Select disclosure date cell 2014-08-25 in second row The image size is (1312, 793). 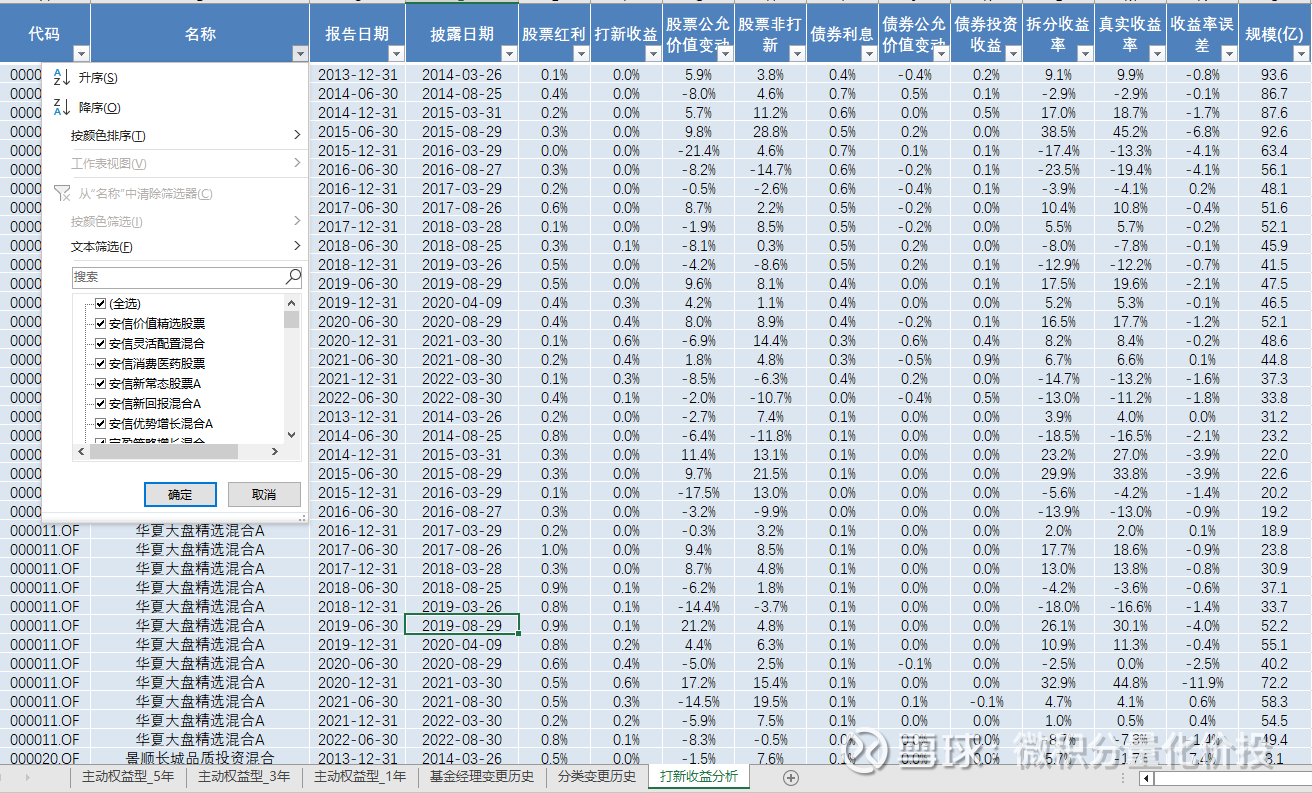(x=462, y=93)
